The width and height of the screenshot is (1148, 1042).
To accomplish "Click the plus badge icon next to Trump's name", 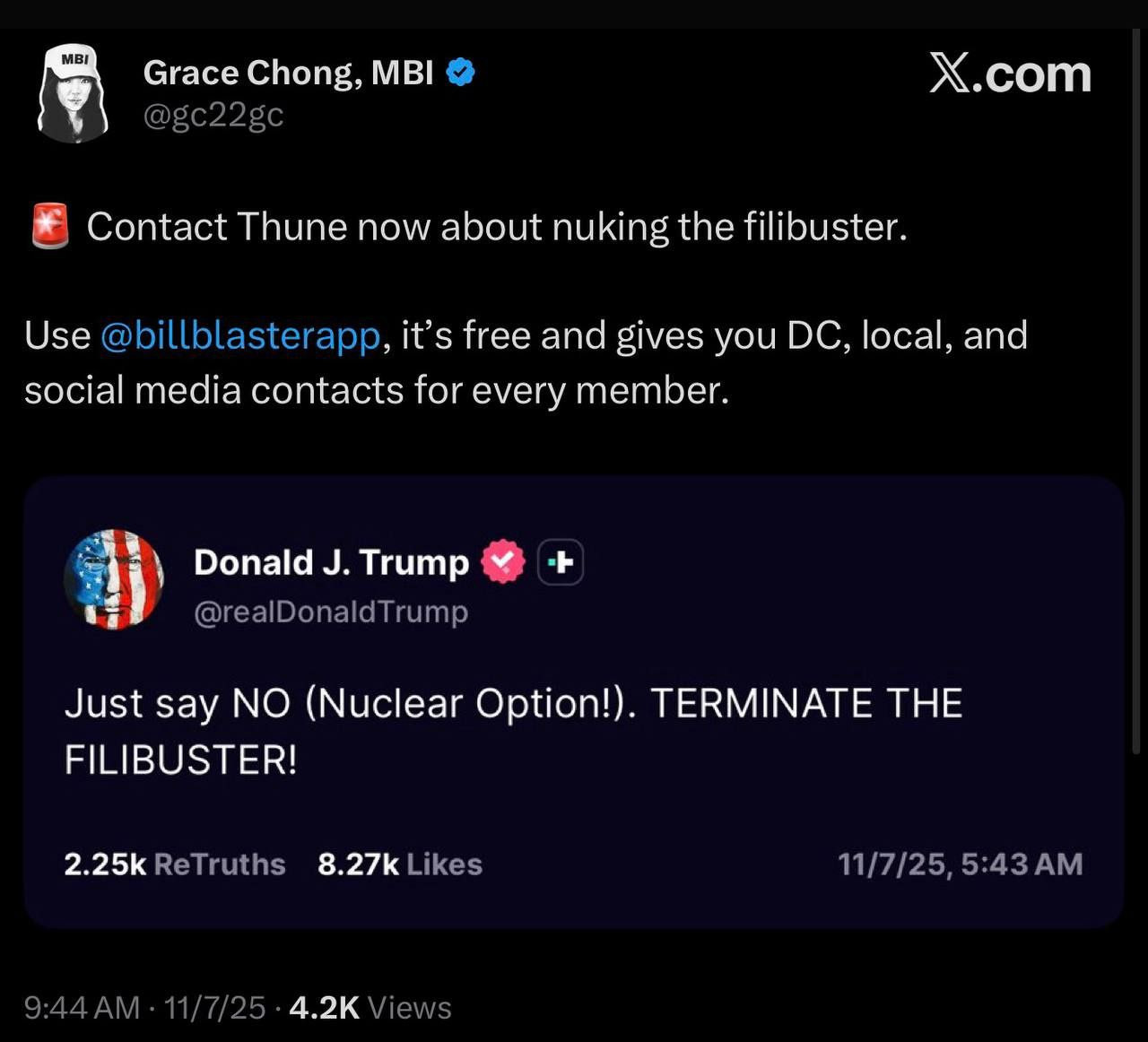I will point(561,562).
